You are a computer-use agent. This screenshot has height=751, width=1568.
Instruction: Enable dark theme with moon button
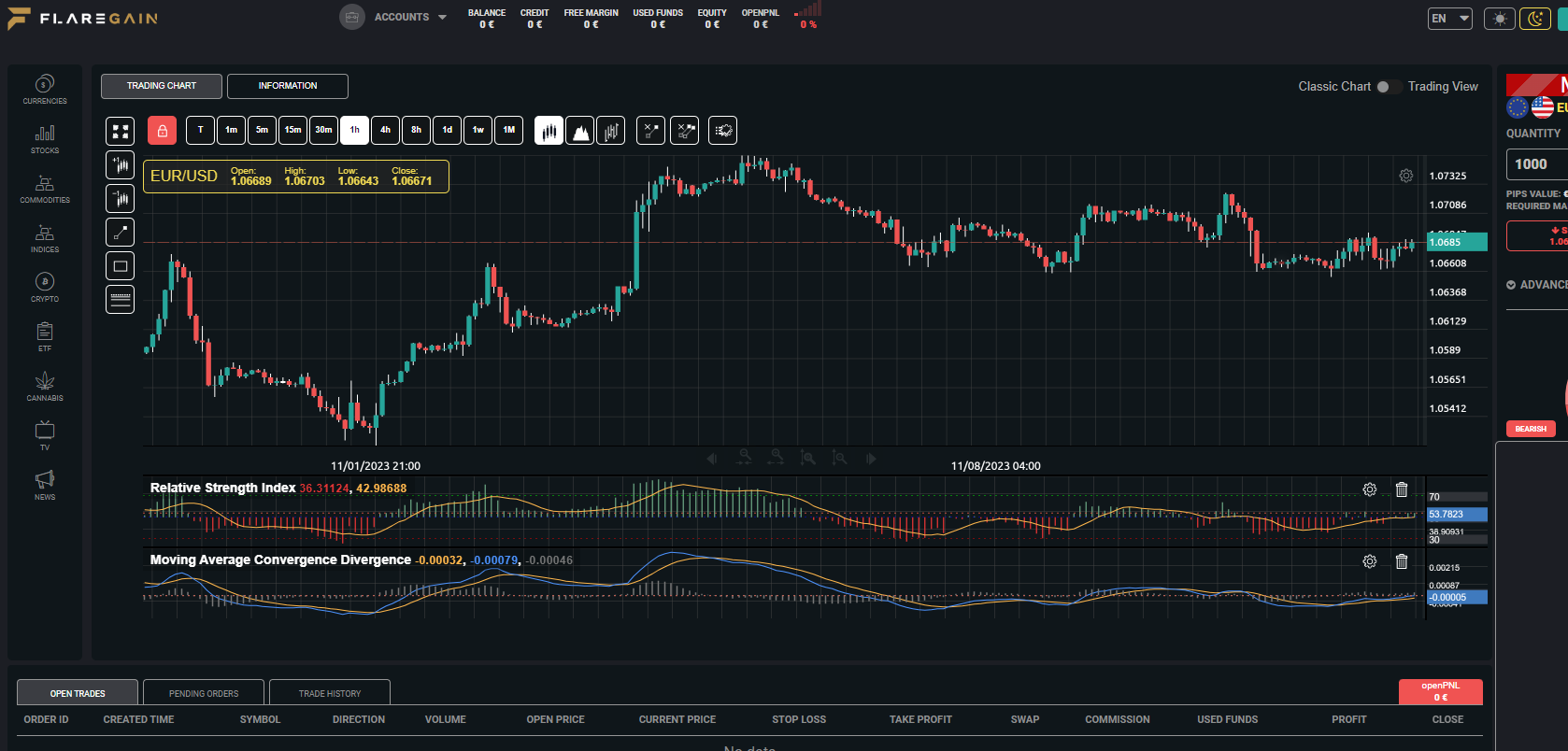pos(1534,19)
